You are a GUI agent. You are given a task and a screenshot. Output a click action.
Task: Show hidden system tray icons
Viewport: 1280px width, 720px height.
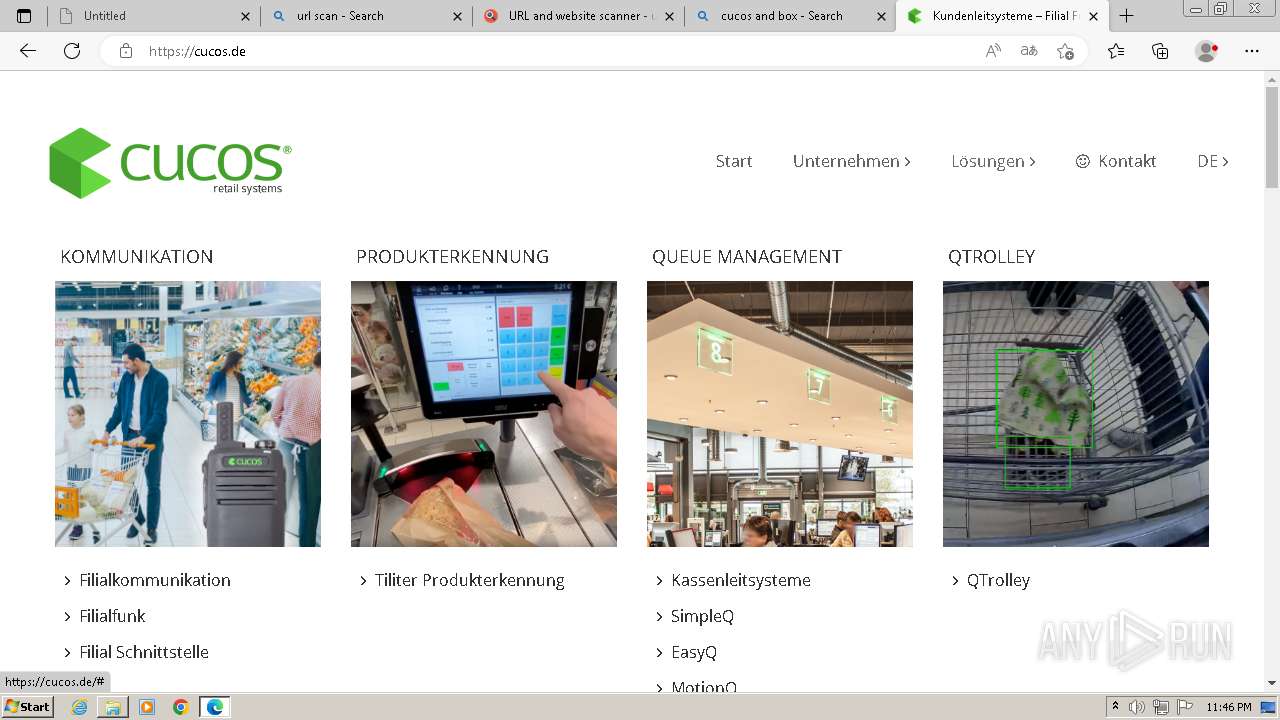(1116, 707)
